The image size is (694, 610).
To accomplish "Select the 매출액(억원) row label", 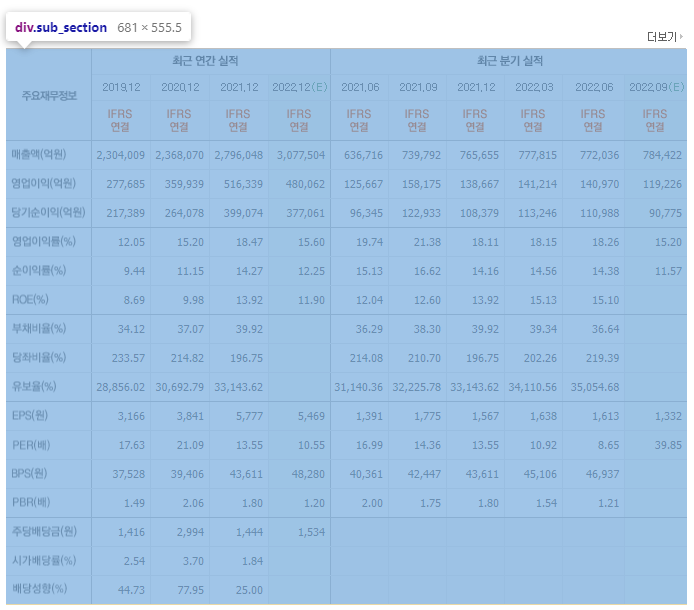I will (x=39, y=154).
